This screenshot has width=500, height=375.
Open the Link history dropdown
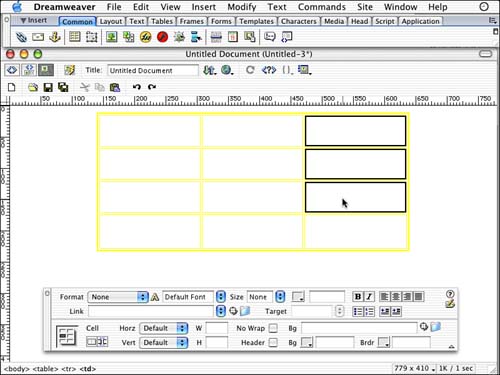(x=221, y=311)
